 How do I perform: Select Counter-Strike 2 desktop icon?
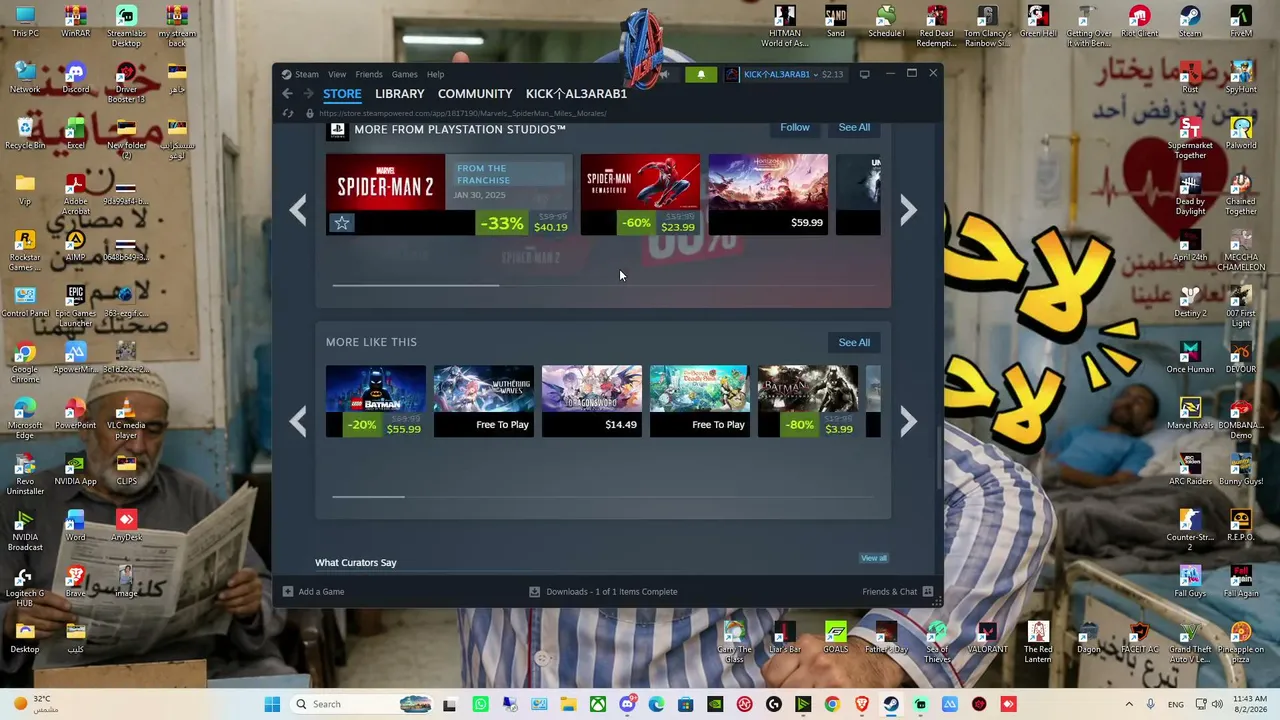(1190, 531)
